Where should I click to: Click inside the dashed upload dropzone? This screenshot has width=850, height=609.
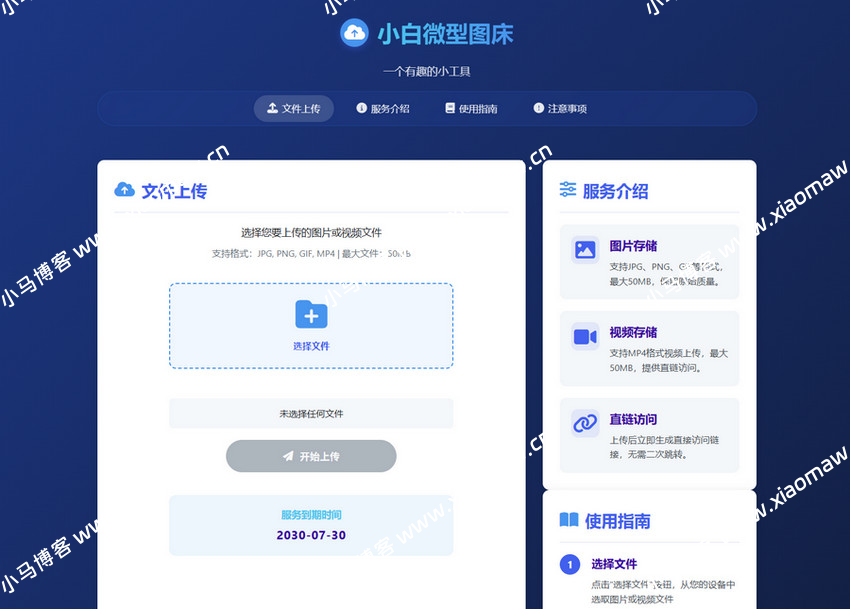(x=311, y=325)
